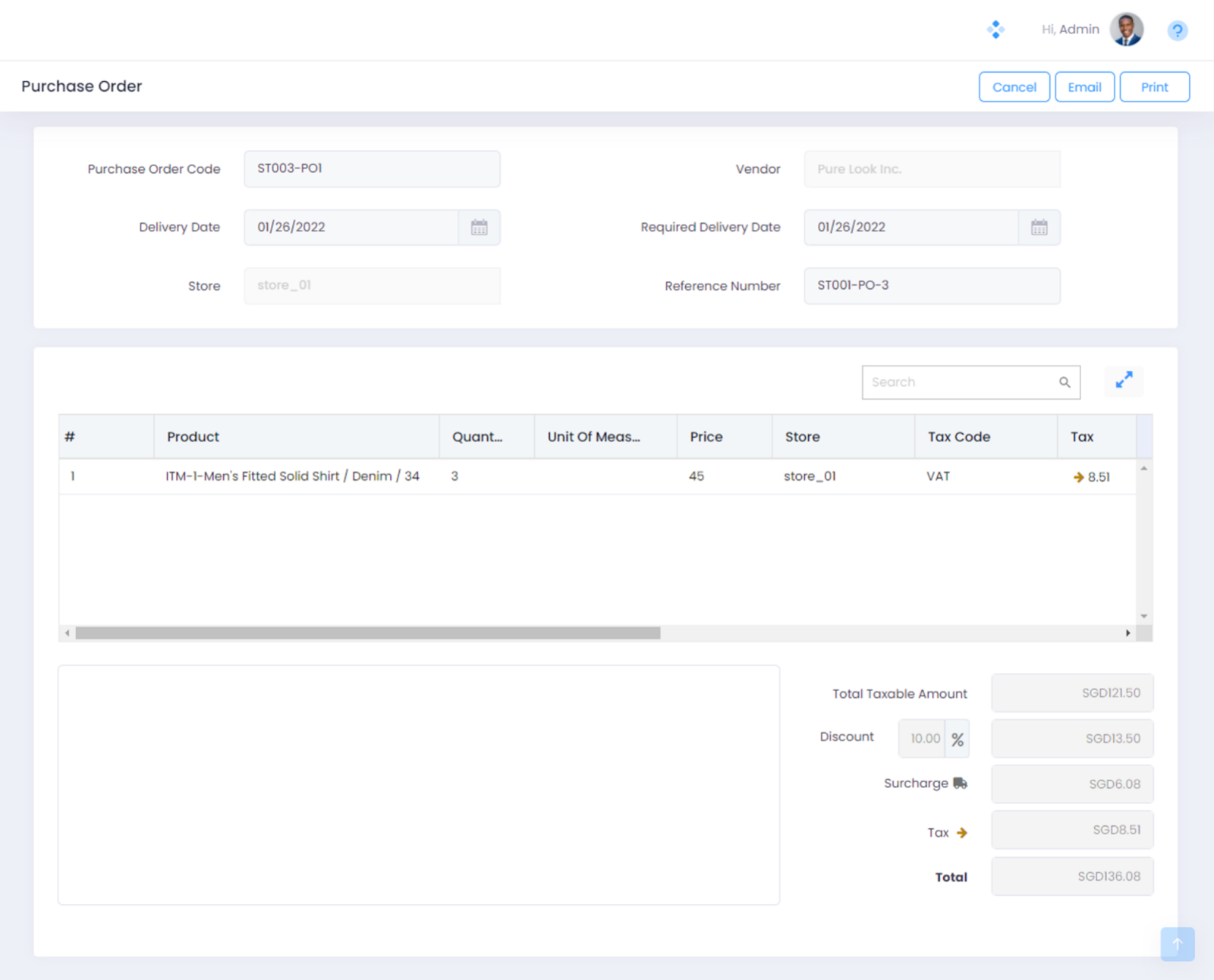
Task: Click the blue diamond apps icon
Action: (x=995, y=30)
